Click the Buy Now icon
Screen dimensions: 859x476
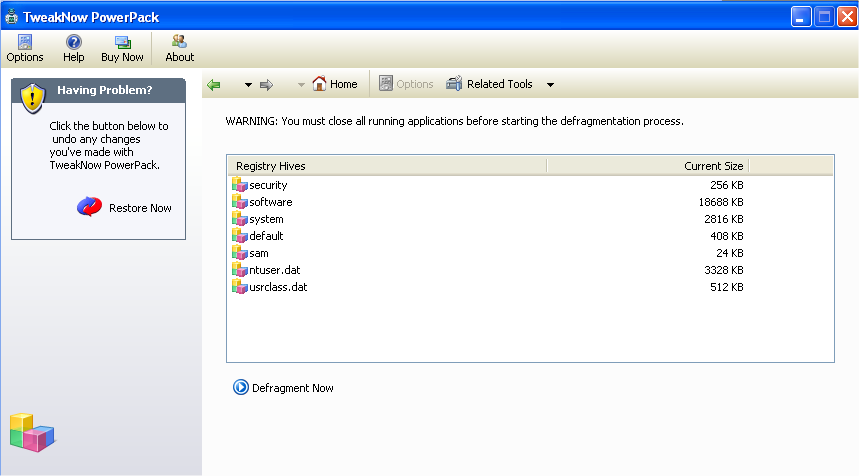(122, 42)
